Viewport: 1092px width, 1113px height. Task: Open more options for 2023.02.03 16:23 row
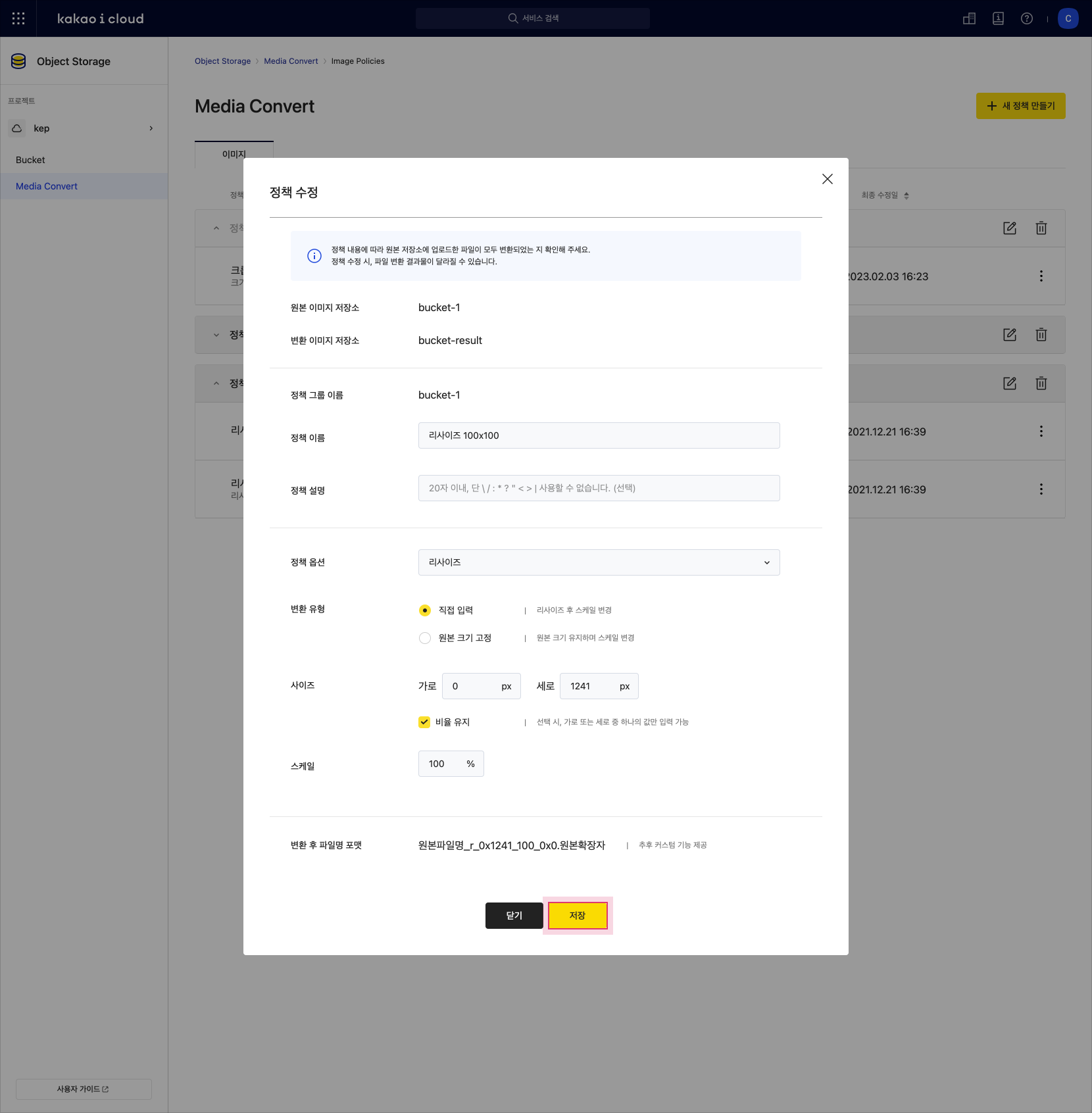(1041, 276)
